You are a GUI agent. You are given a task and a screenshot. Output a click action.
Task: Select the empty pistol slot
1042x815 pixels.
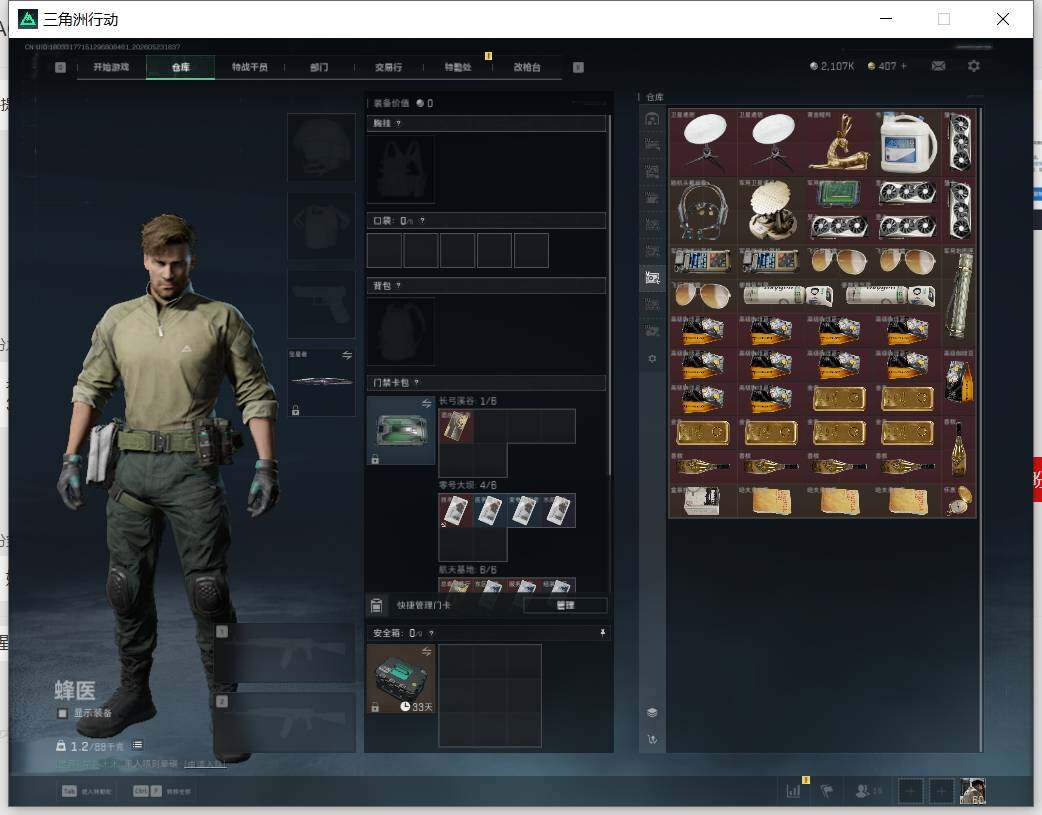[321, 304]
